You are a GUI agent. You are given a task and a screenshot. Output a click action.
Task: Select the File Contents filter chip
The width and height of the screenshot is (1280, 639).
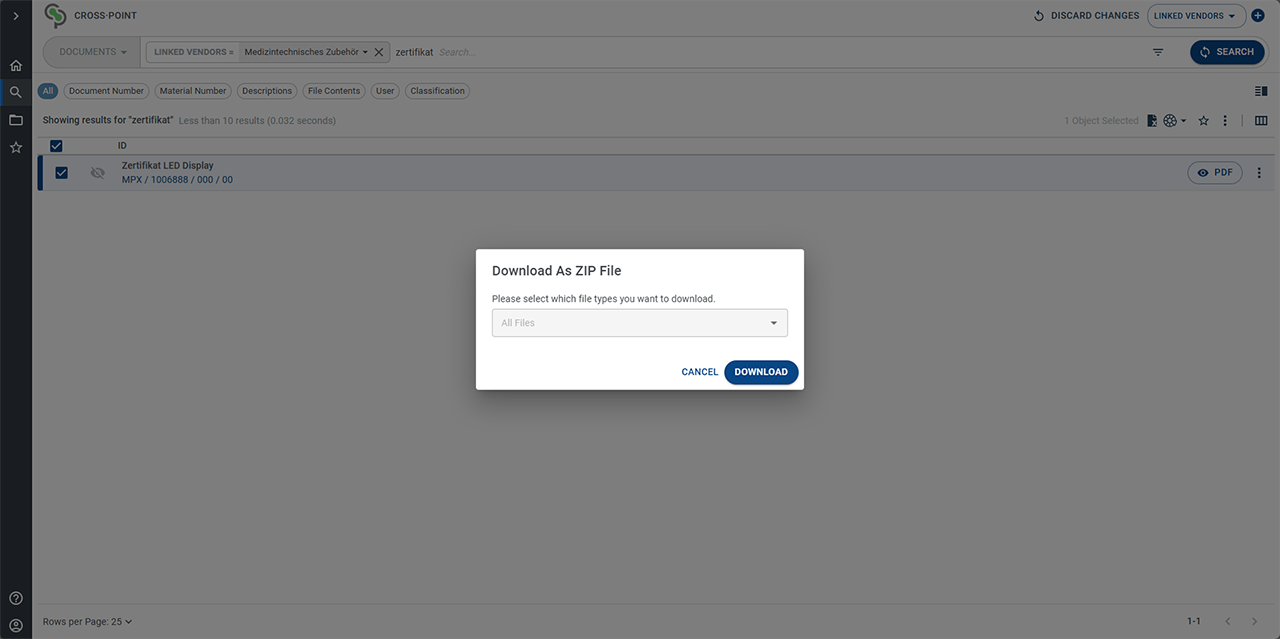coord(333,91)
